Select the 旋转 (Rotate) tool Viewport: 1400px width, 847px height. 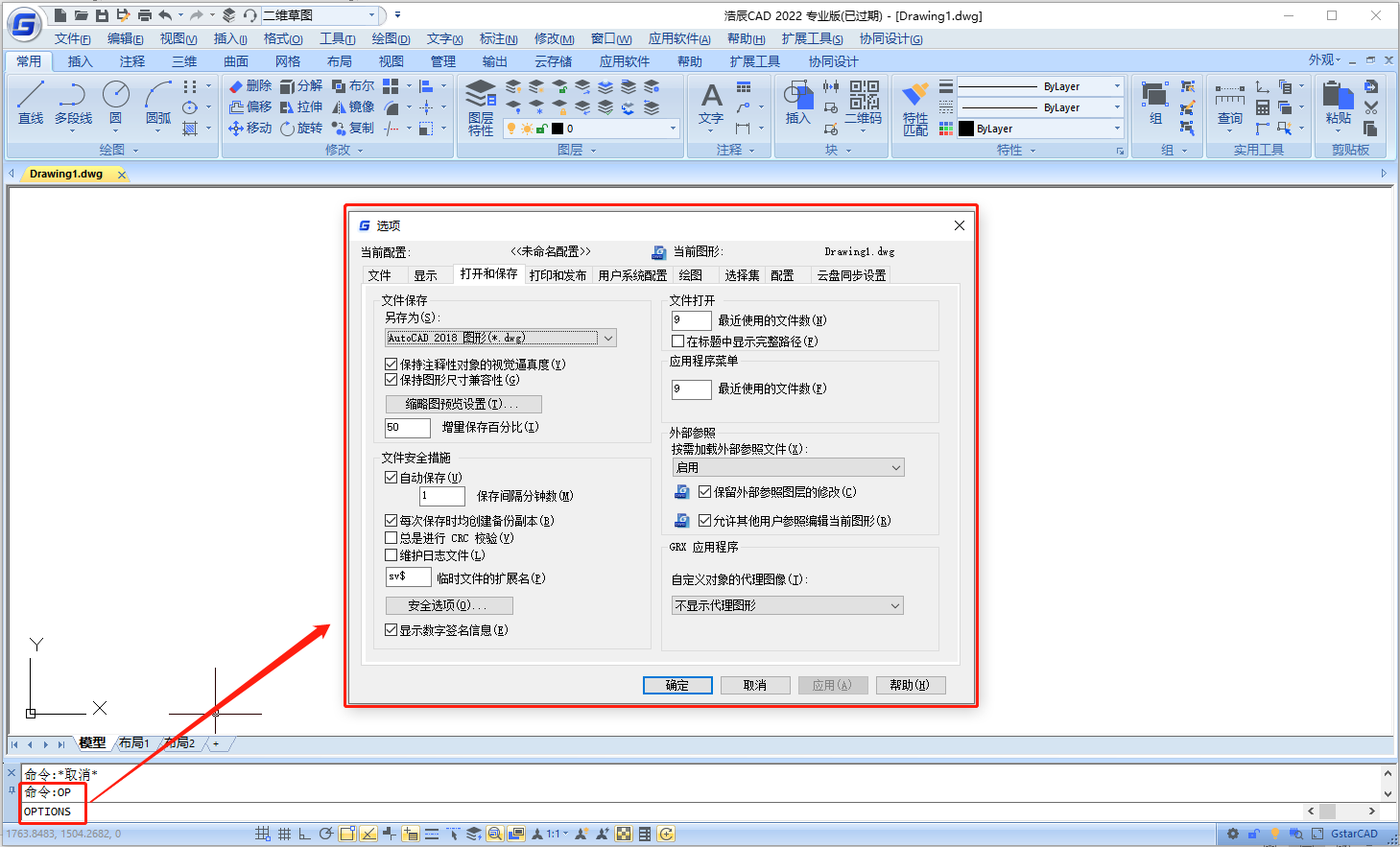click(x=301, y=129)
